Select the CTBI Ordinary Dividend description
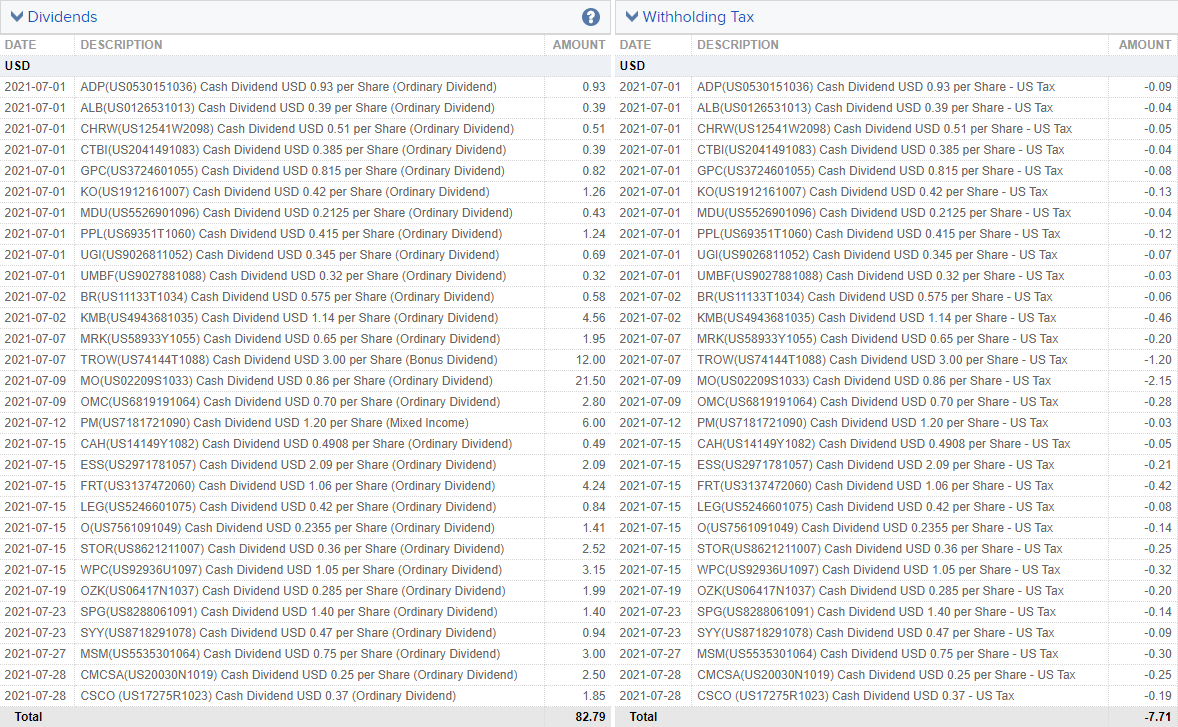The image size is (1178, 727). pos(293,150)
